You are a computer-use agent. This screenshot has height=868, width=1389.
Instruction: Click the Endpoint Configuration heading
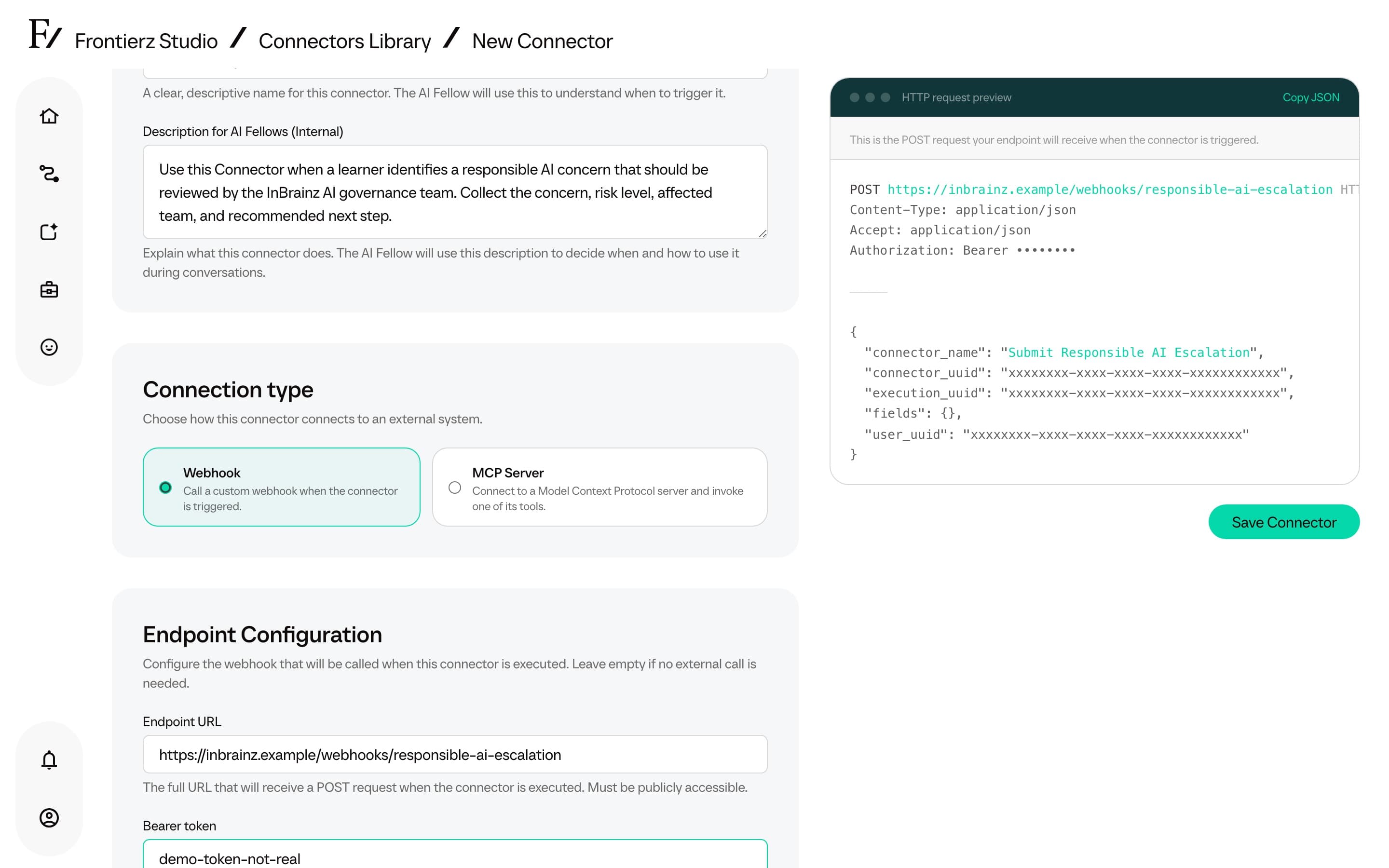point(262,634)
